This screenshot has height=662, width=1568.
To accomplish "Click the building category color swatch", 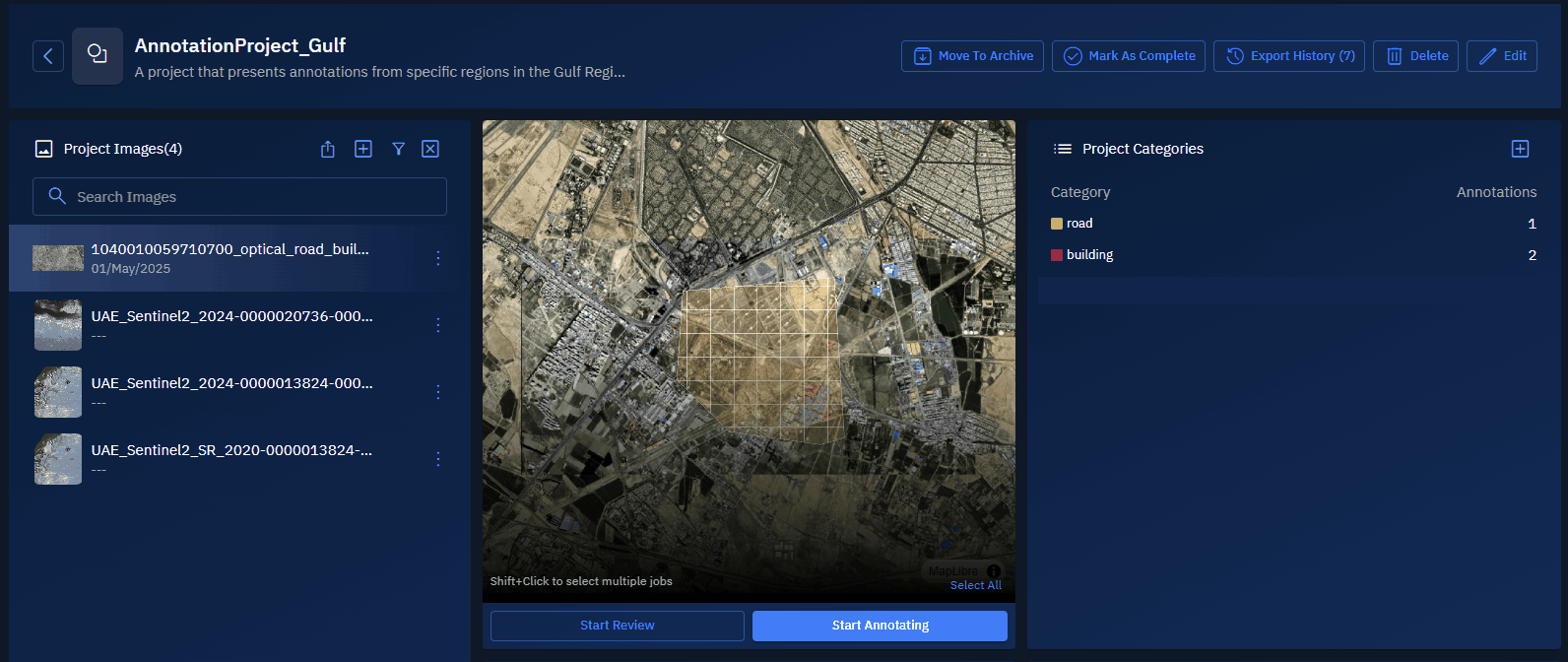I will click(x=1057, y=255).
